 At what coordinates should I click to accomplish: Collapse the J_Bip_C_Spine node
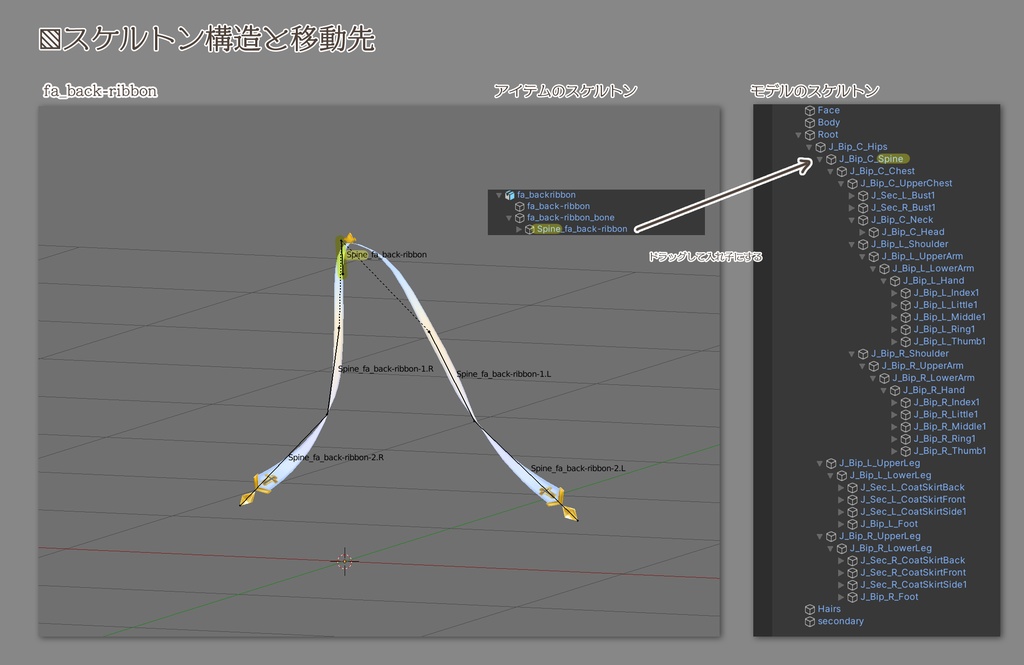pos(820,159)
